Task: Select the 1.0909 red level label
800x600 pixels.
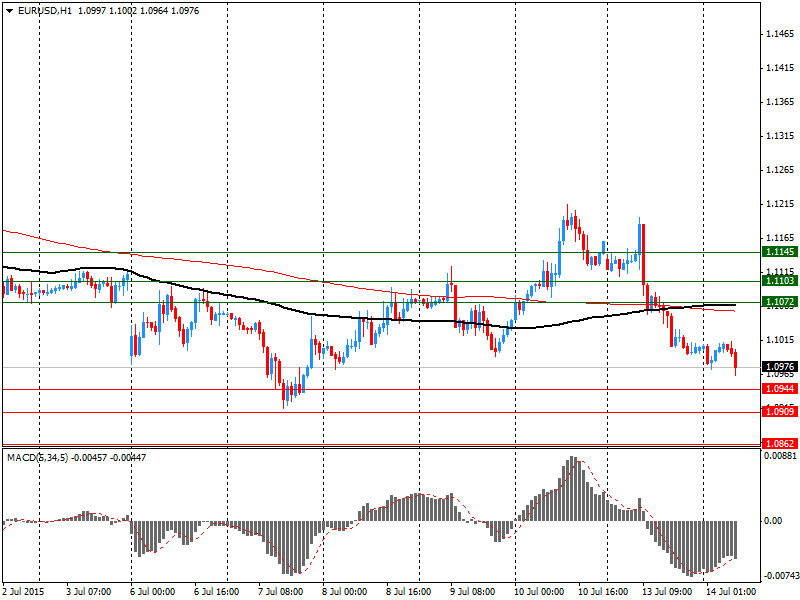Action: point(779,411)
